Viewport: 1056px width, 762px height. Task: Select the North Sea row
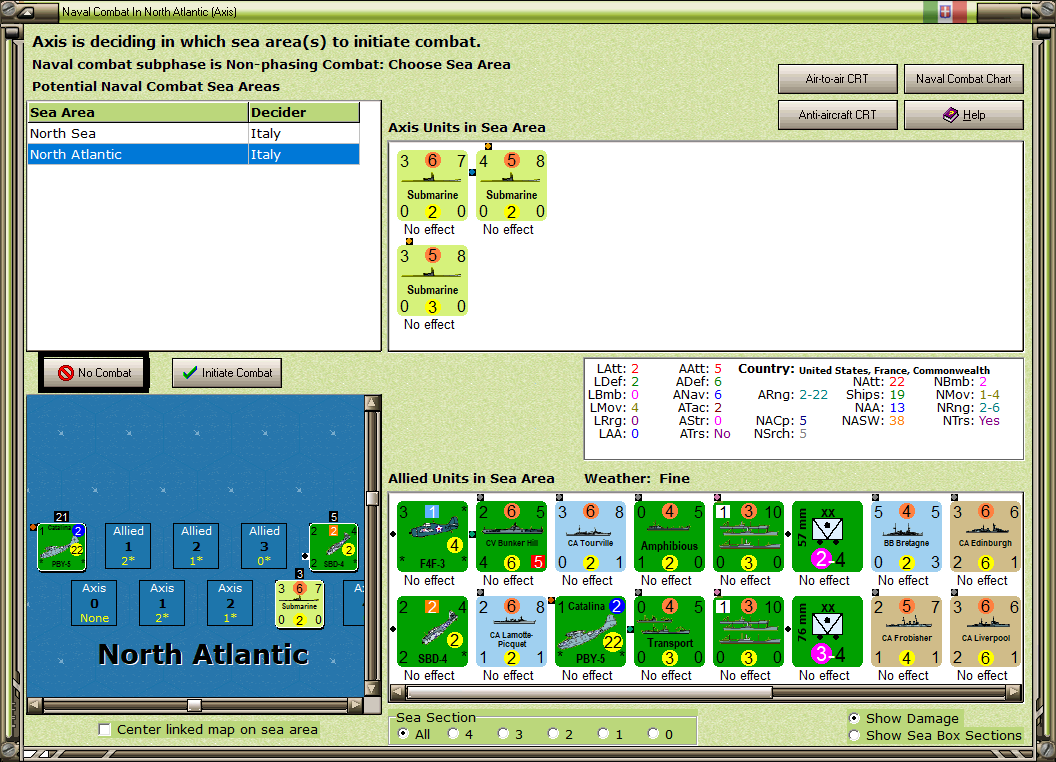pos(193,133)
